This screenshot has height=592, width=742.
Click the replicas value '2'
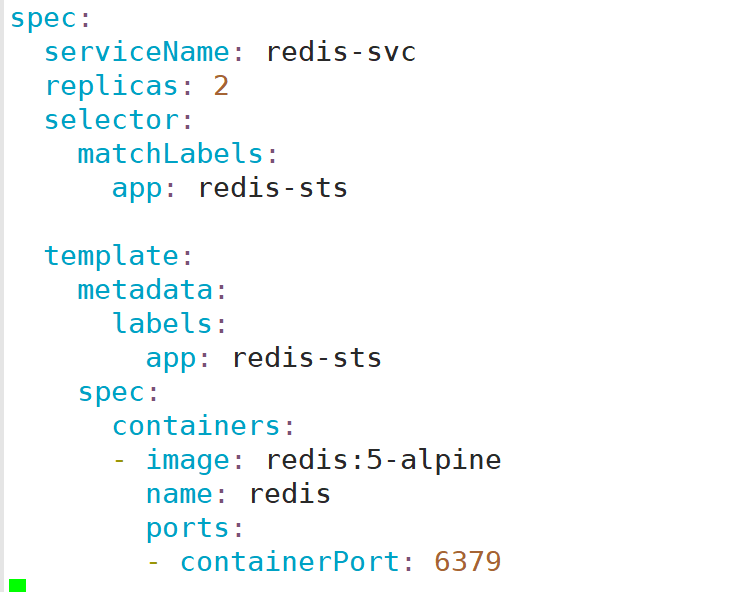tap(221, 86)
